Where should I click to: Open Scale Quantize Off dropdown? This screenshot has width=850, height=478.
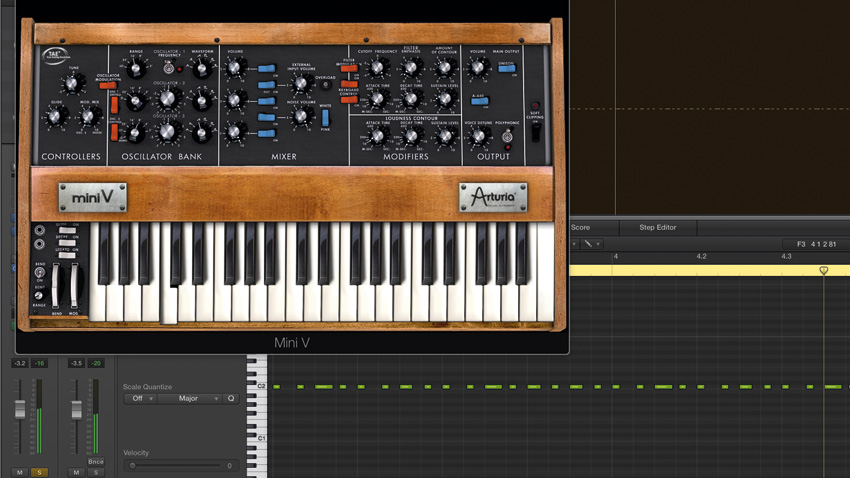tap(140, 399)
